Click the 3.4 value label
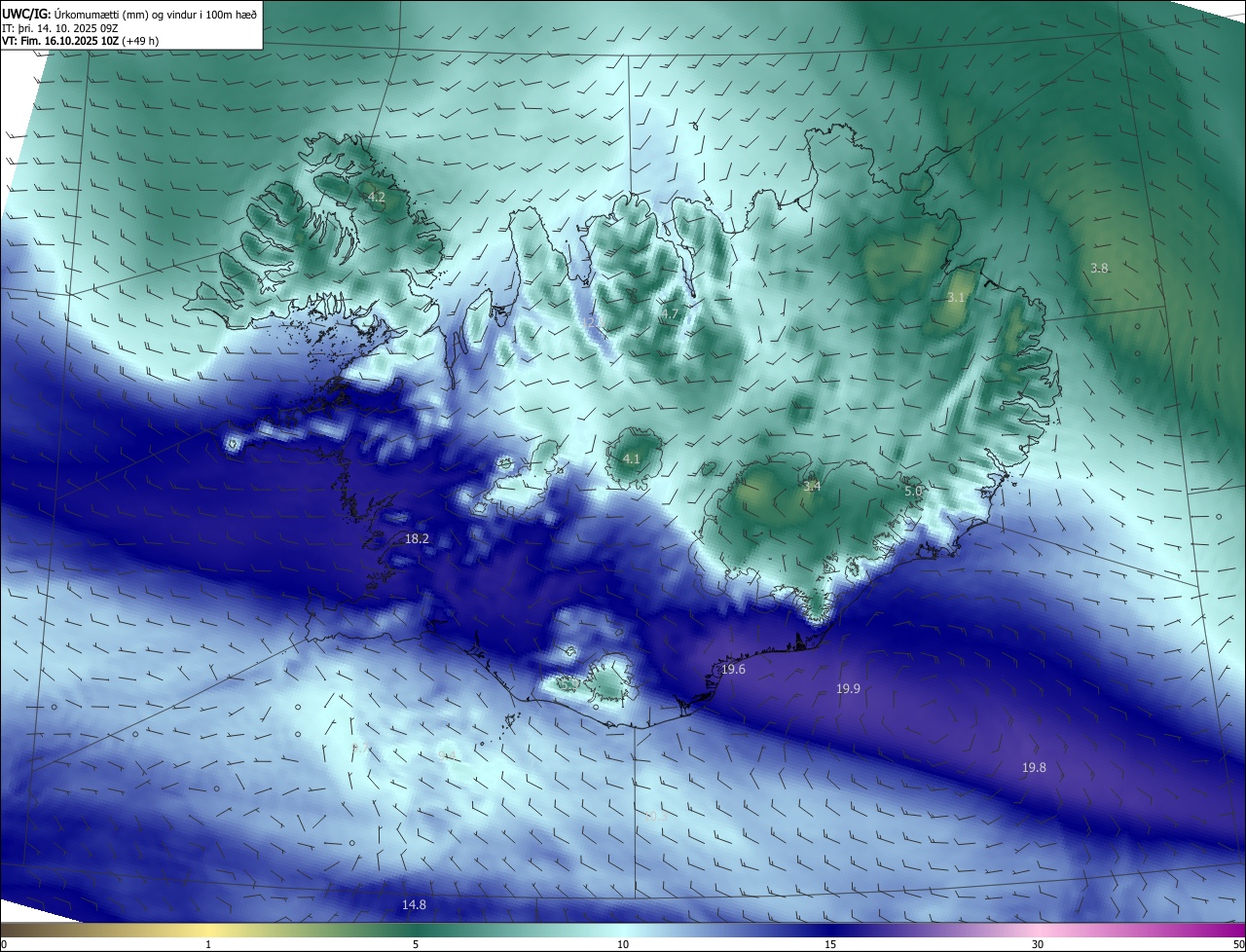 pos(812,486)
